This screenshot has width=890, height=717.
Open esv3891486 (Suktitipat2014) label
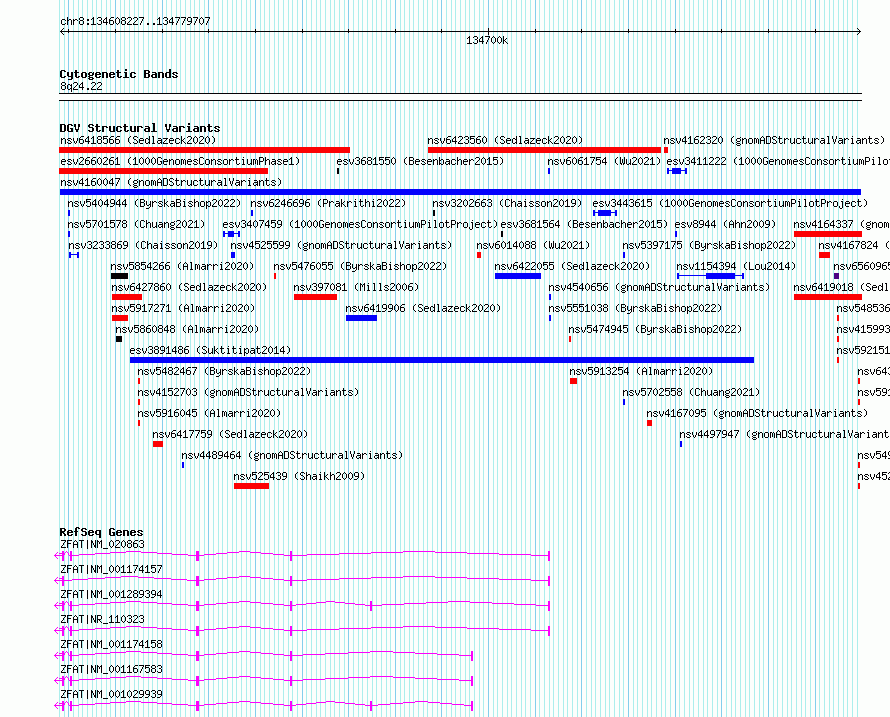point(210,350)
